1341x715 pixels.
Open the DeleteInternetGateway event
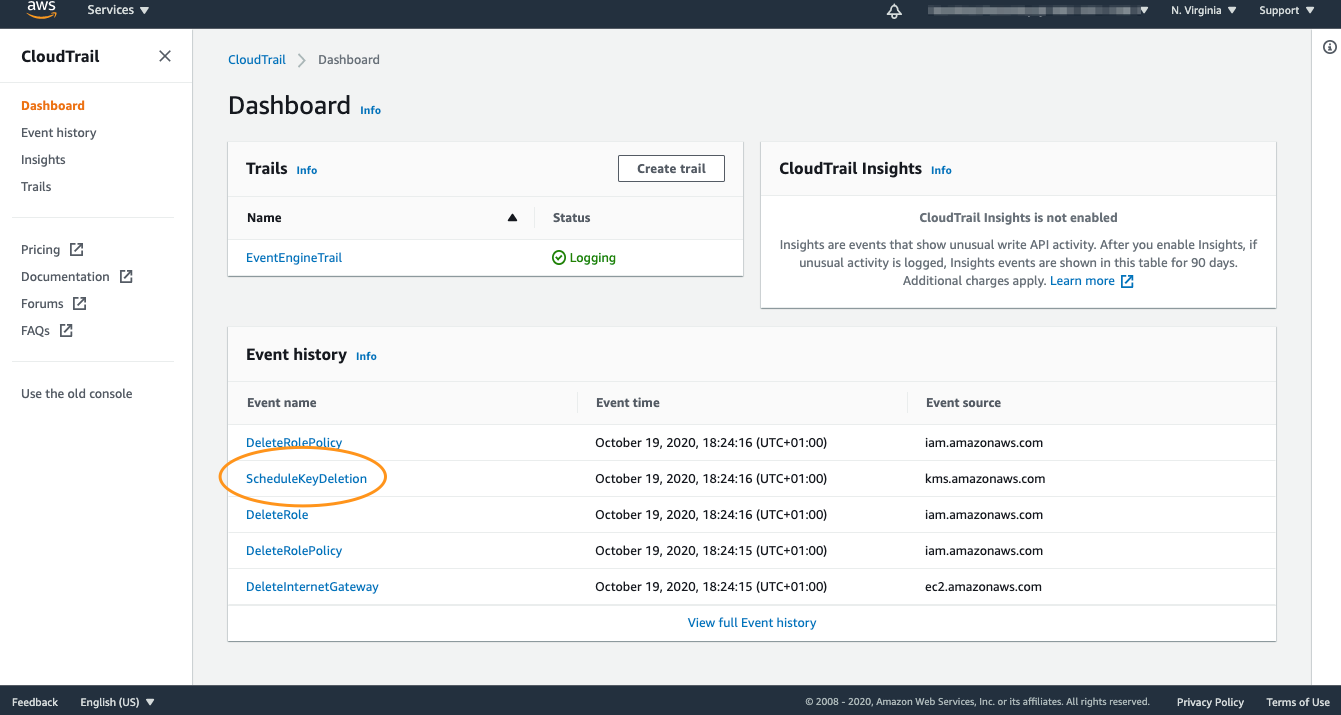click(312, 586)
